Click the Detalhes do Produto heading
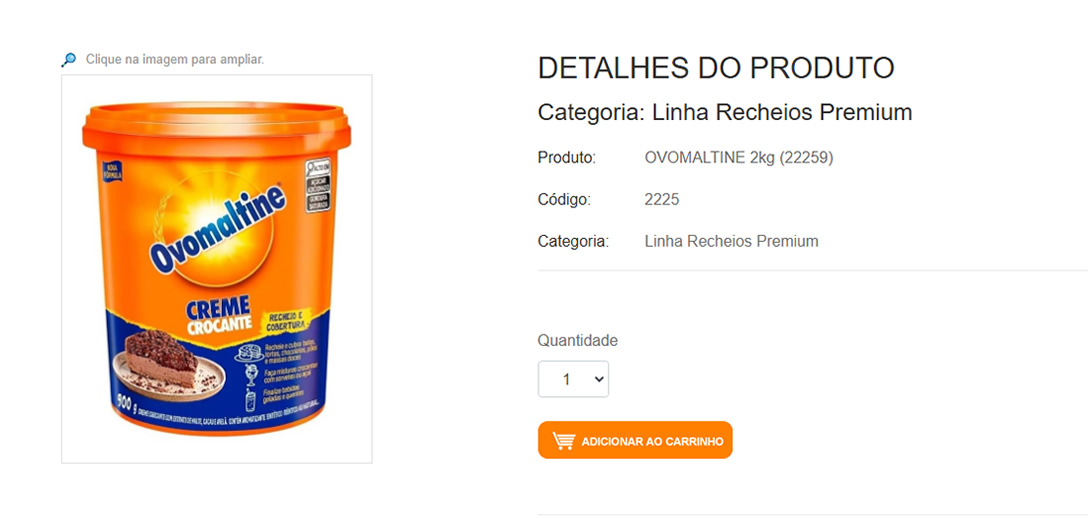 (x=716, y=68)
